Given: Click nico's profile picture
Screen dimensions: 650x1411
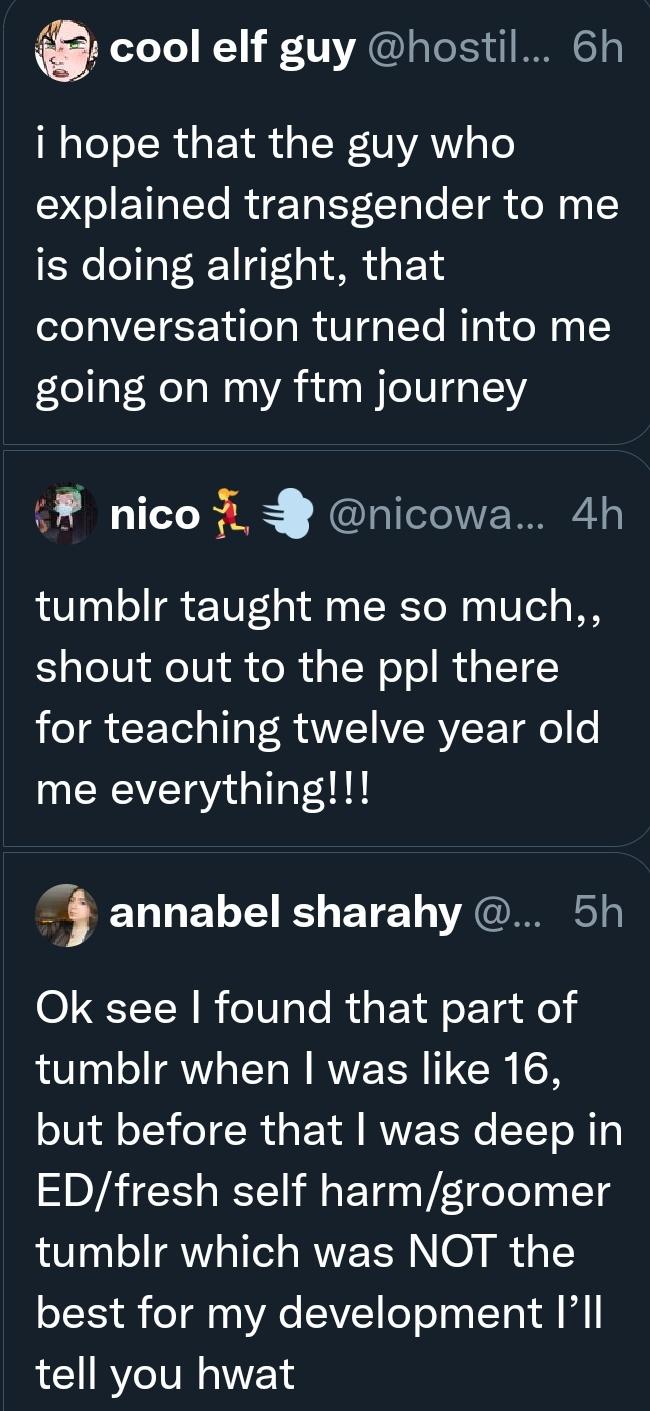Looking at the screenshot, I should point(65,515).
